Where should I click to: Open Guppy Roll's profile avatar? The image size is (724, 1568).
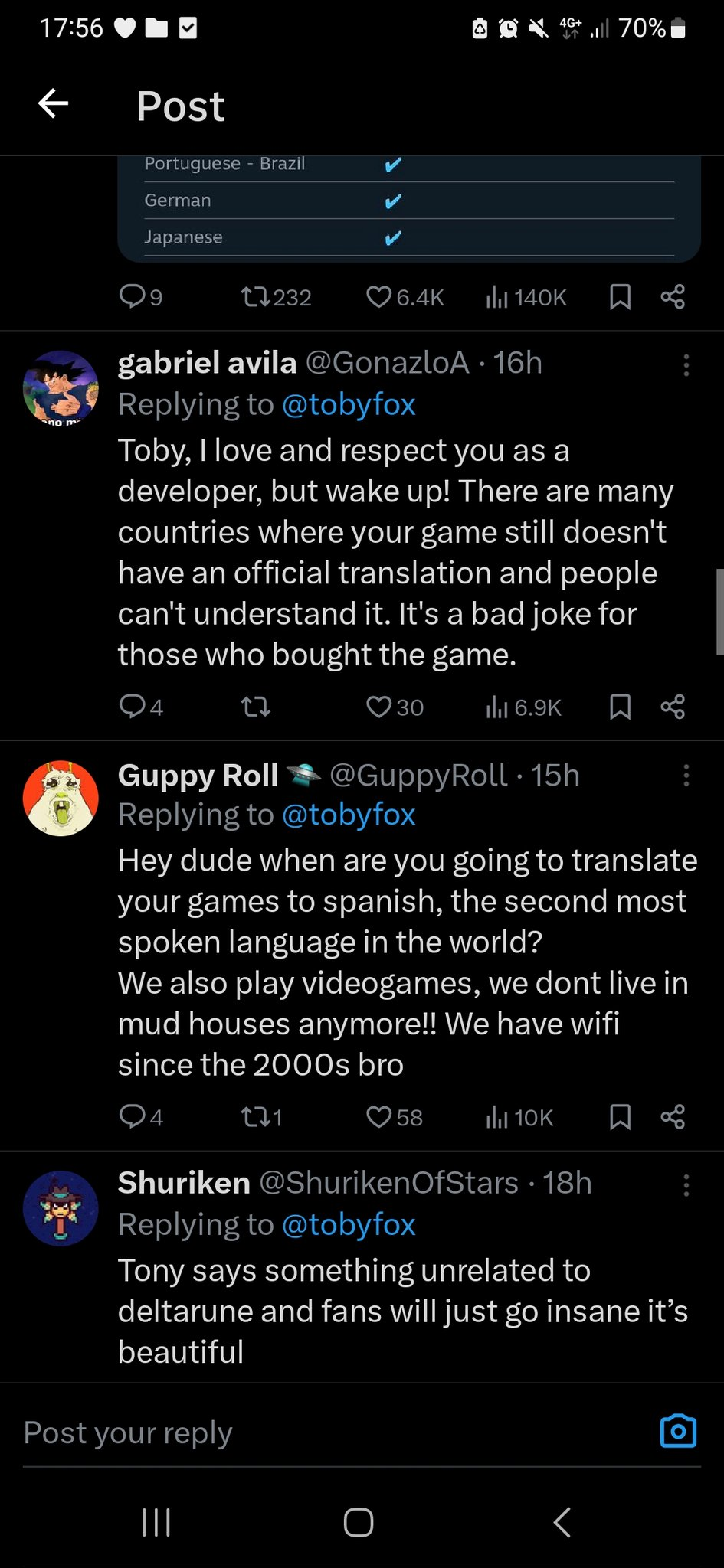[x=61, y=798]
